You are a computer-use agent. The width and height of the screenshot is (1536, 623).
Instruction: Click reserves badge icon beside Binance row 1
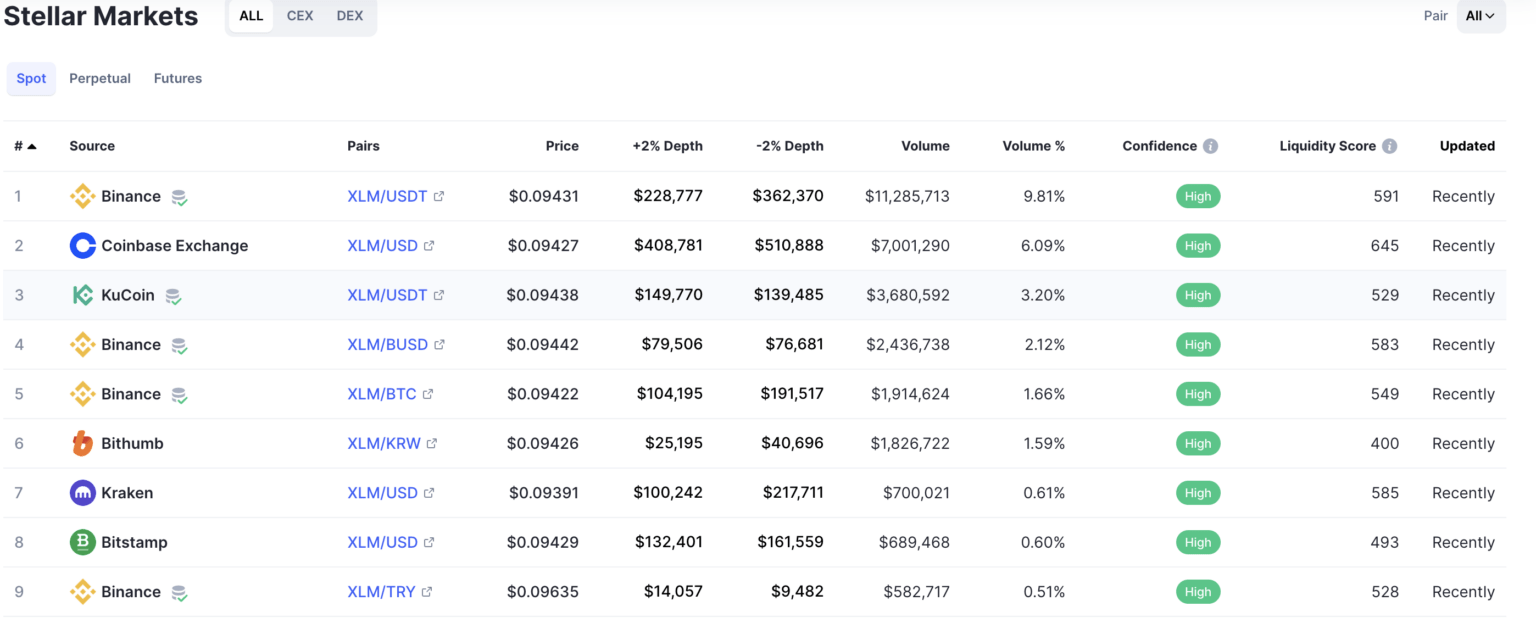[x=179, y=197]
